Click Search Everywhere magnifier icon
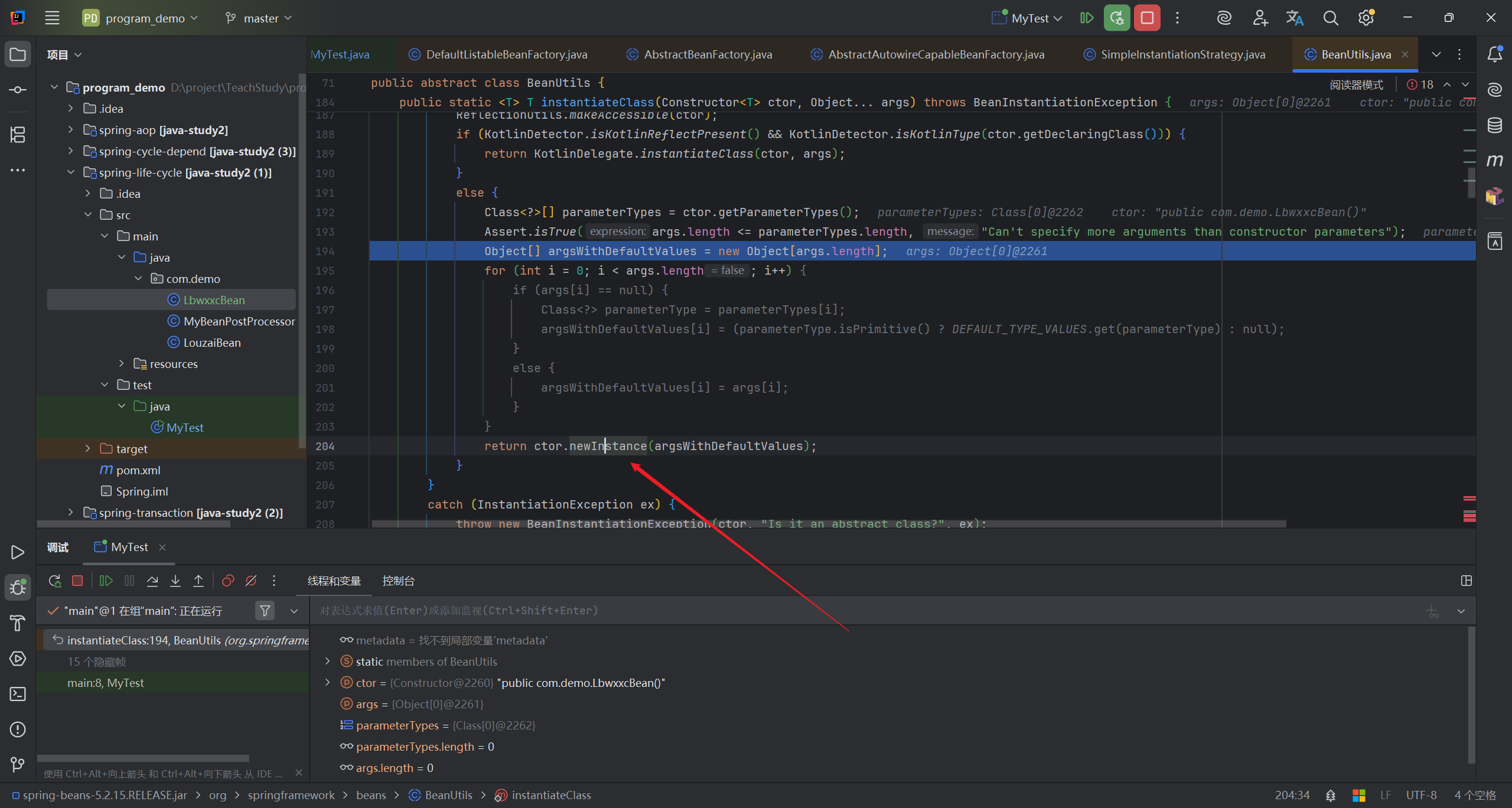 (1331, 18)
